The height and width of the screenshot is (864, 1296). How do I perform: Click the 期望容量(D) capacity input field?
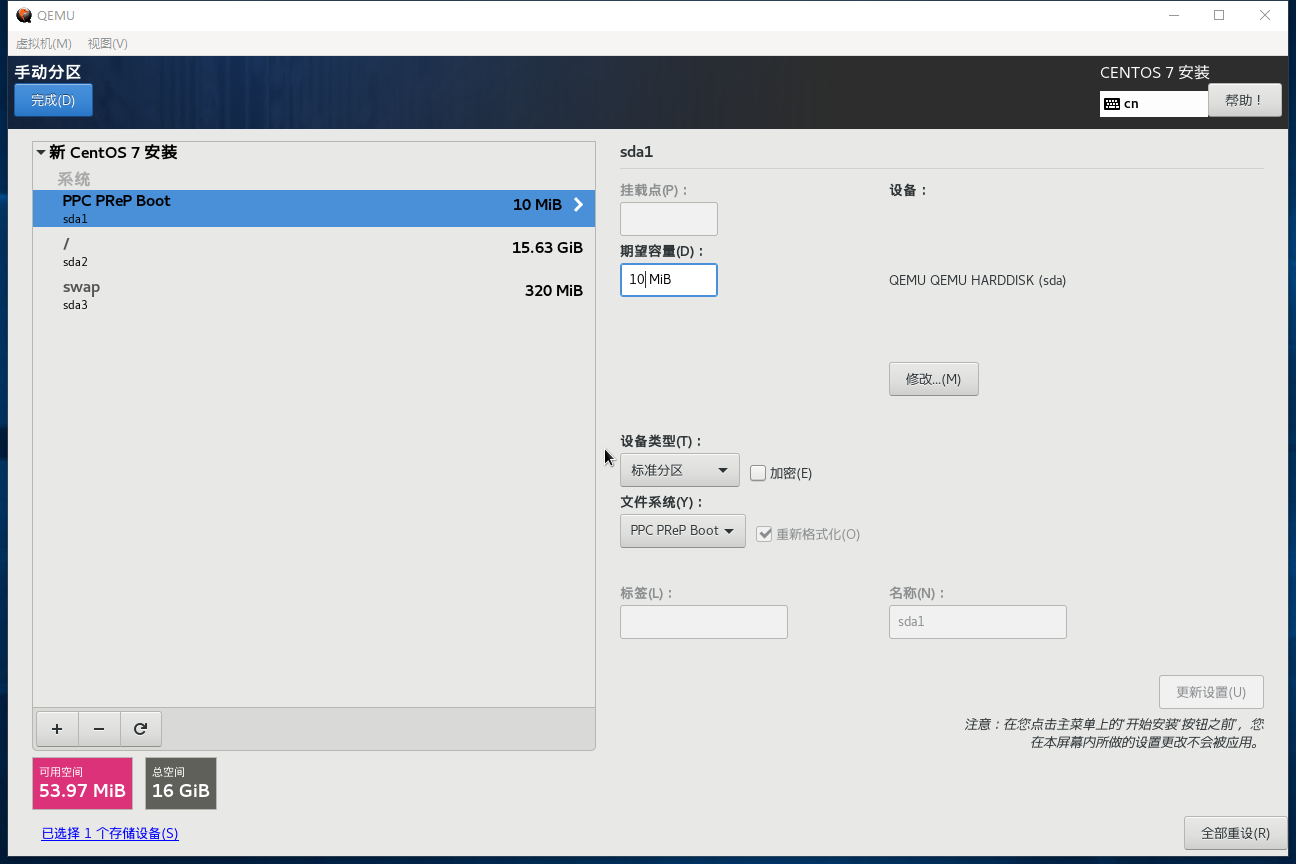pos(669,280)
